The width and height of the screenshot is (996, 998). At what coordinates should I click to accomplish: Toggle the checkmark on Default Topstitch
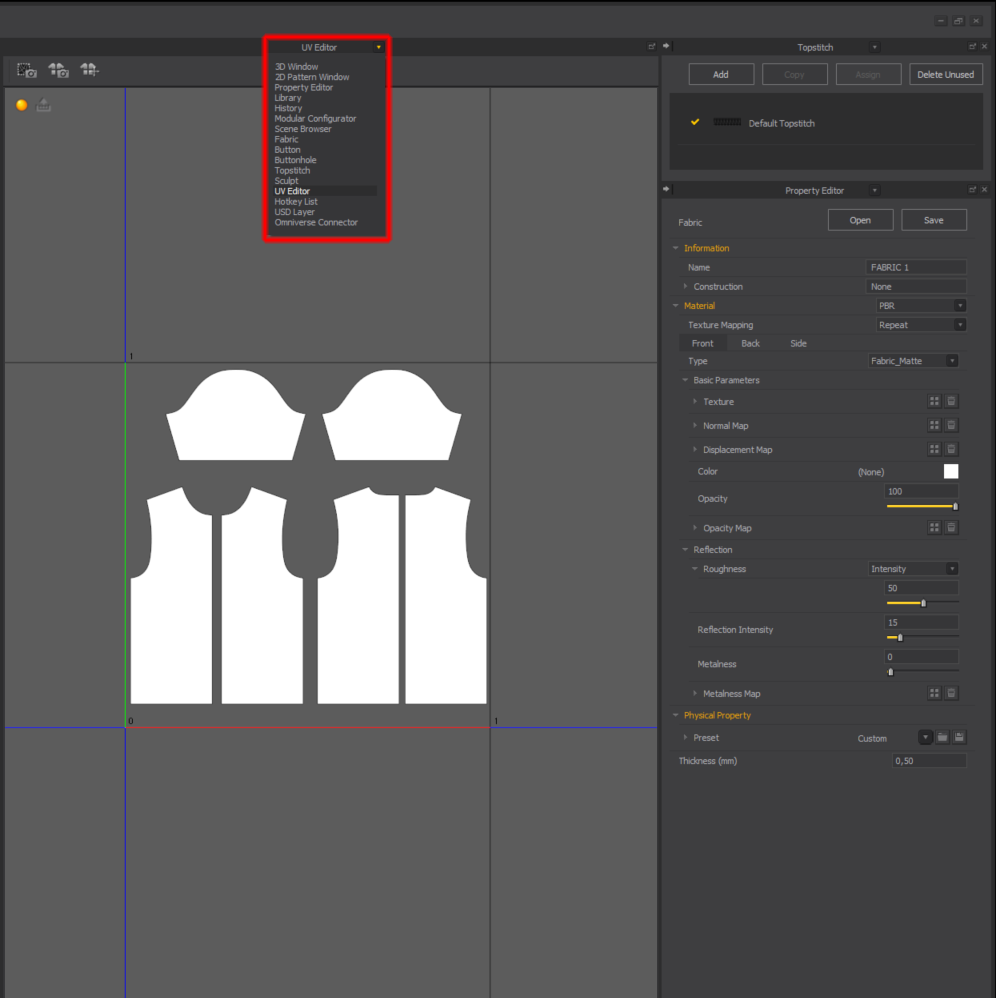694,122
